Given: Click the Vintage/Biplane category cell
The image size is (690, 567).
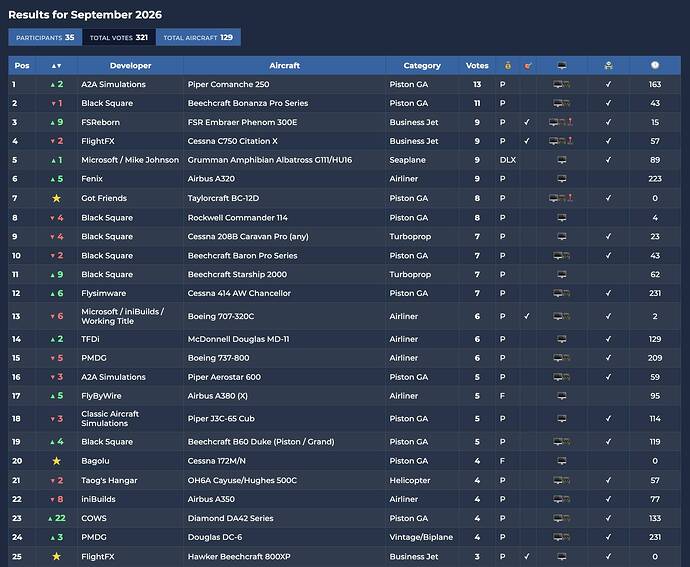Looking at the screenshot, I should pos(421,537).
